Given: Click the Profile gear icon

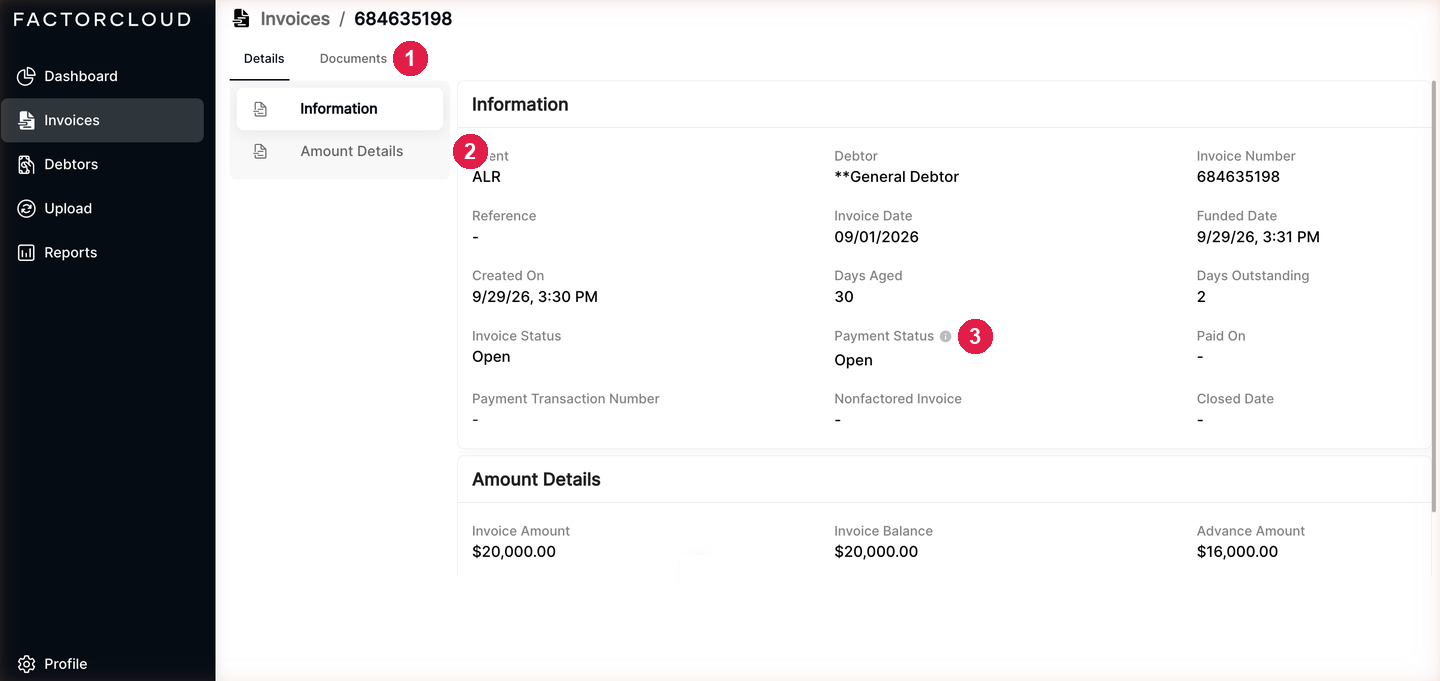Looking at the screenshot, I should click(27, 664).
